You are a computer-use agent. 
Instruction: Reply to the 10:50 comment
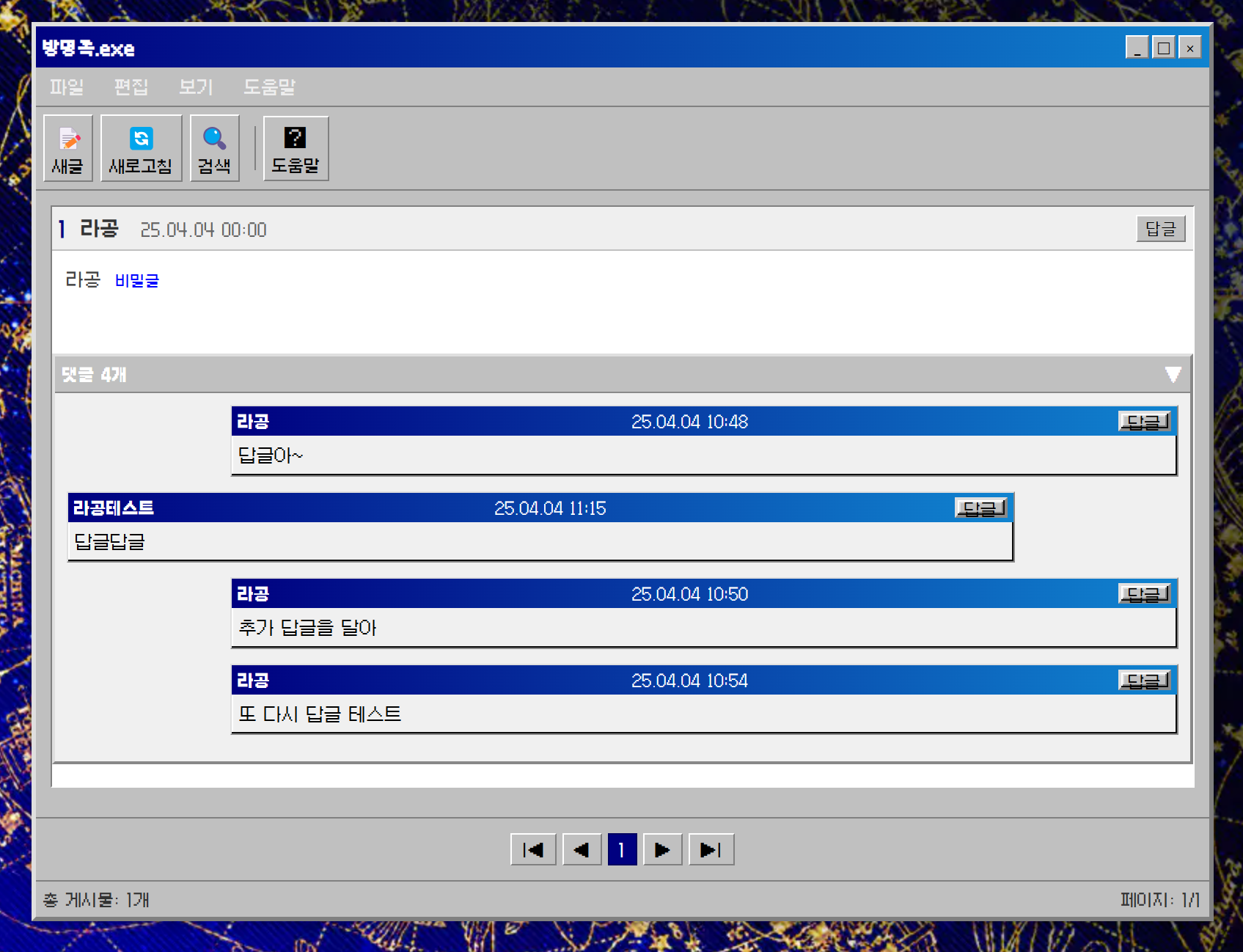click(x=1144, y=594)
